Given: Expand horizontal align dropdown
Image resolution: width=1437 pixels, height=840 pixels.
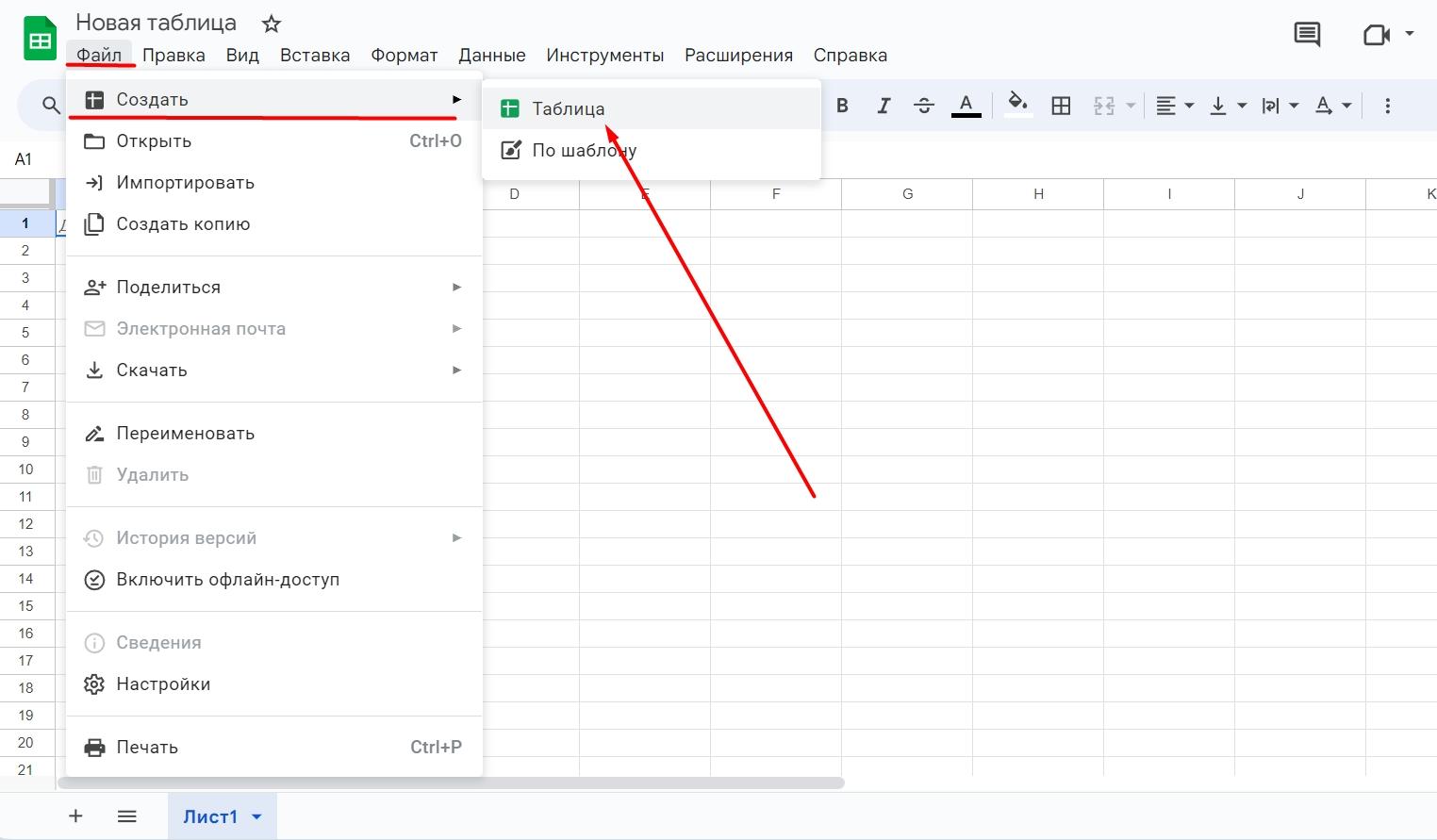Looking at the screenshot, I should point(1175,106).
